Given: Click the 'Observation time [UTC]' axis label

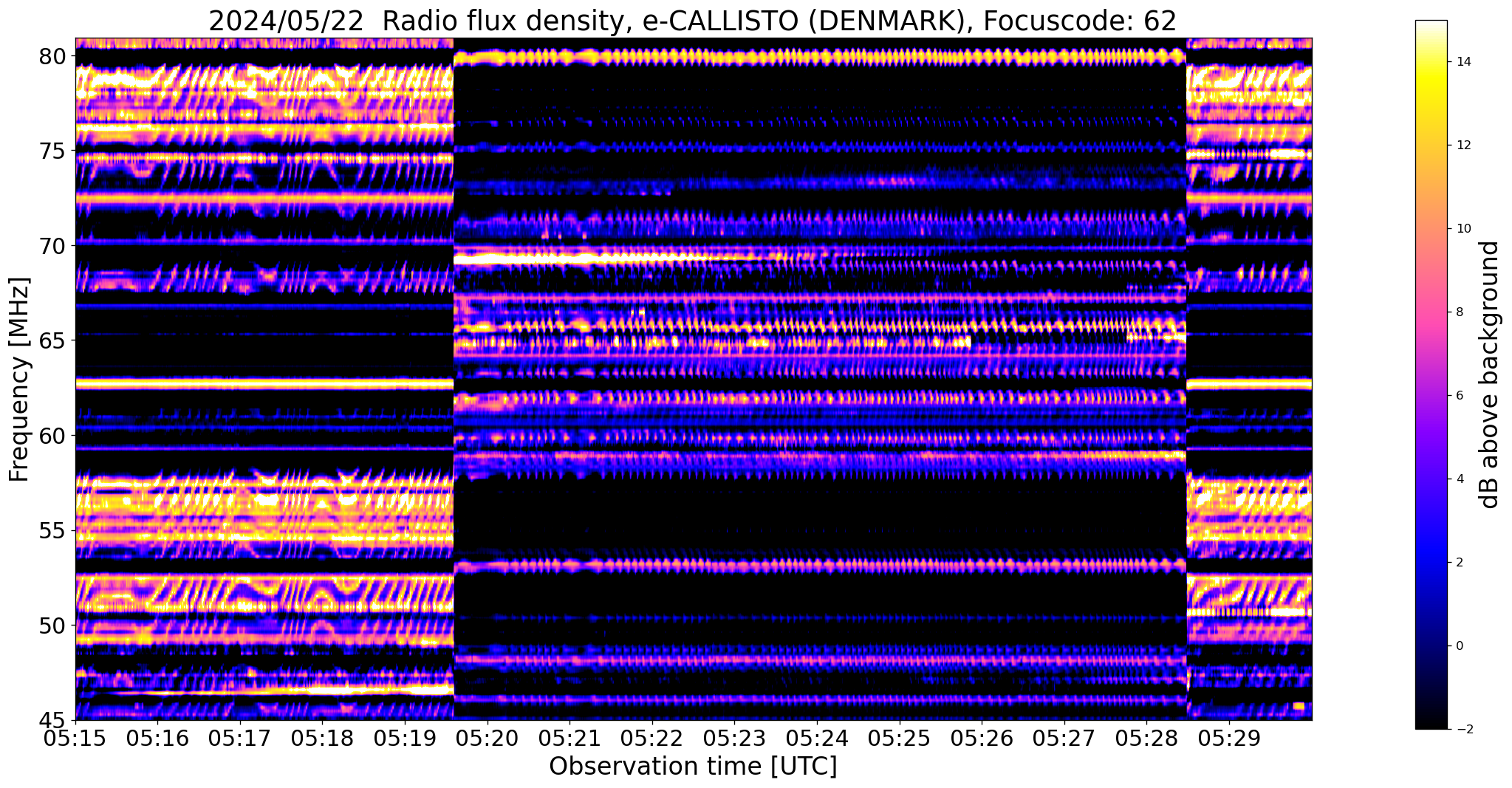Looking at the screenshot, I should click(693, 767).
